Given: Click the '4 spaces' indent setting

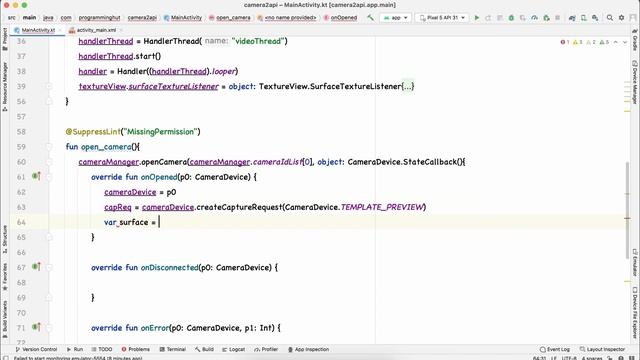Looking at the screenshot, I should tap(592, 358).
